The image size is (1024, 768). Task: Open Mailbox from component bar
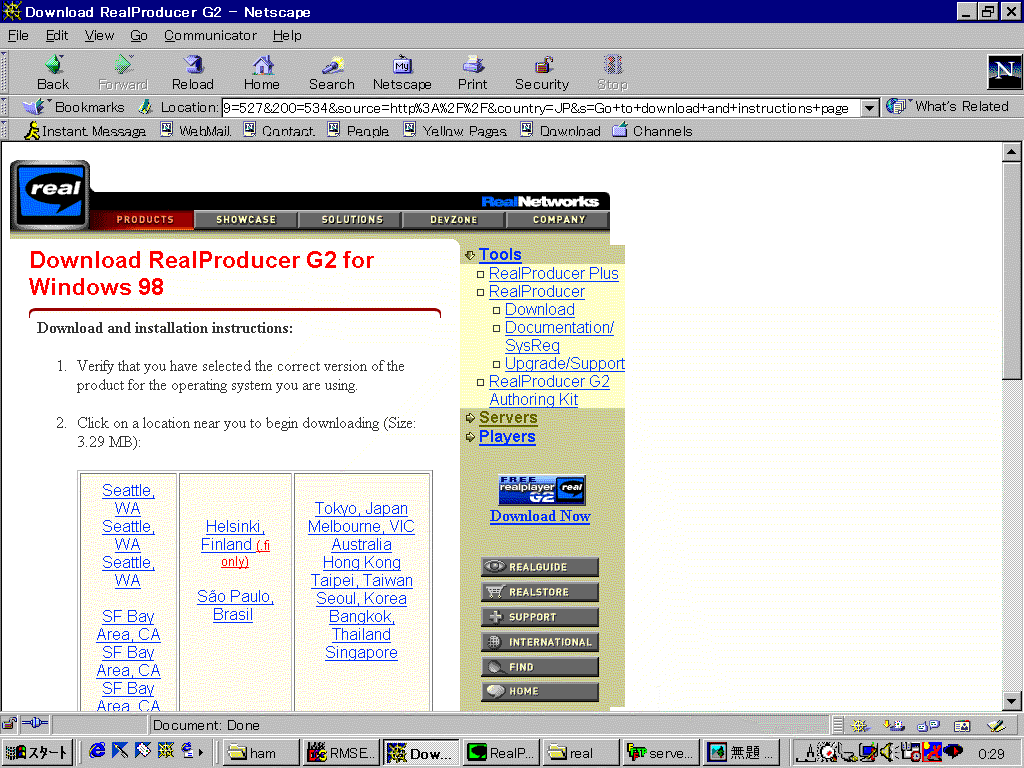(894, 725)
